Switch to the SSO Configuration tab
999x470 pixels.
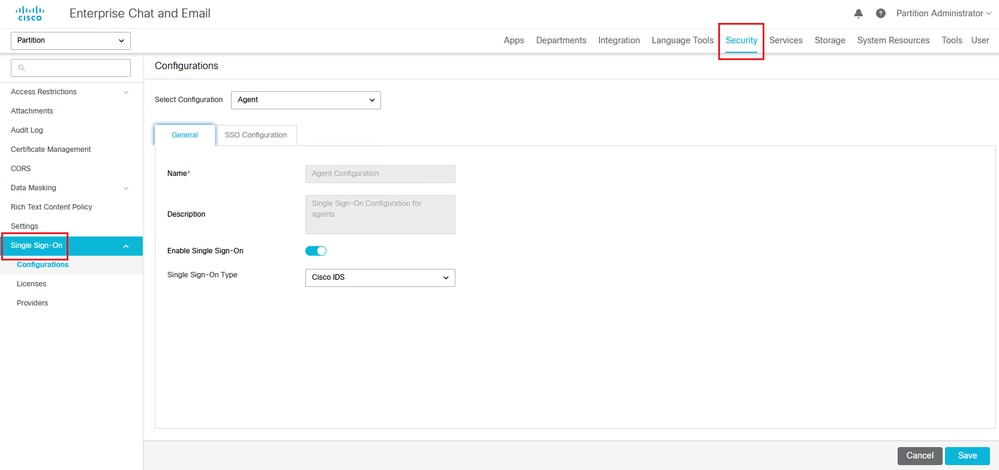click(x=256, y=135)
